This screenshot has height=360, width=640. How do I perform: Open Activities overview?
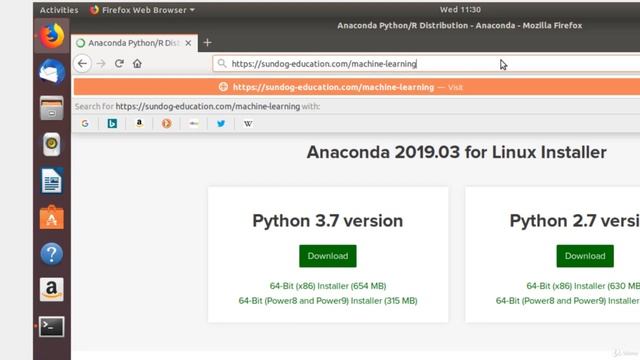pyautogui.click(x=59, y=10)
